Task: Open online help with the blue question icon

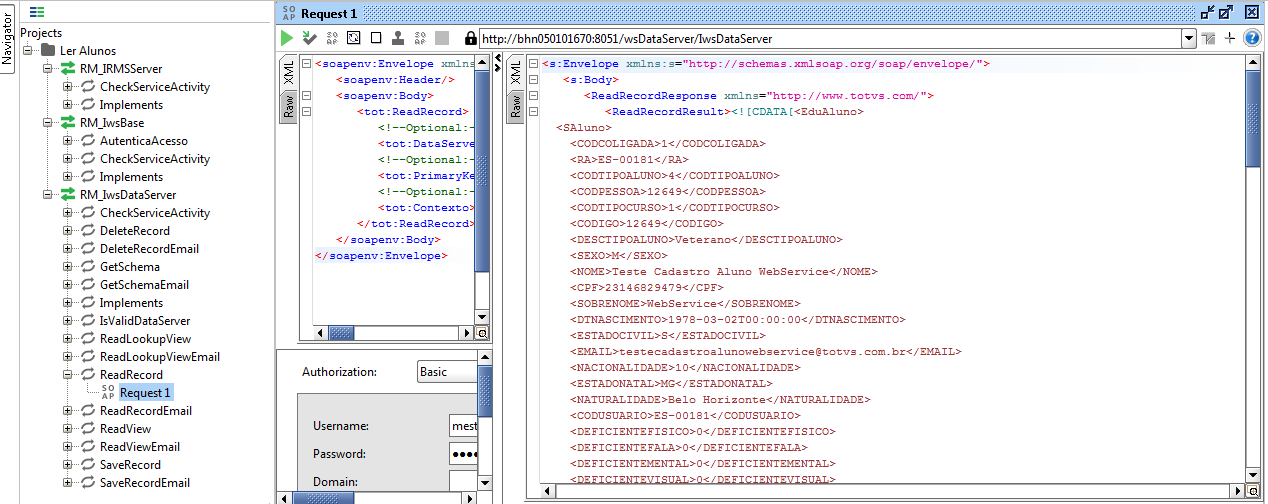Action: click(x=1251, y=38)
